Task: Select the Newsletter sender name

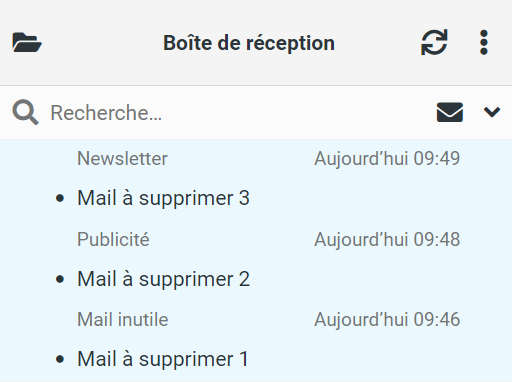Action: pyautogui.click(x=122, y=158)
